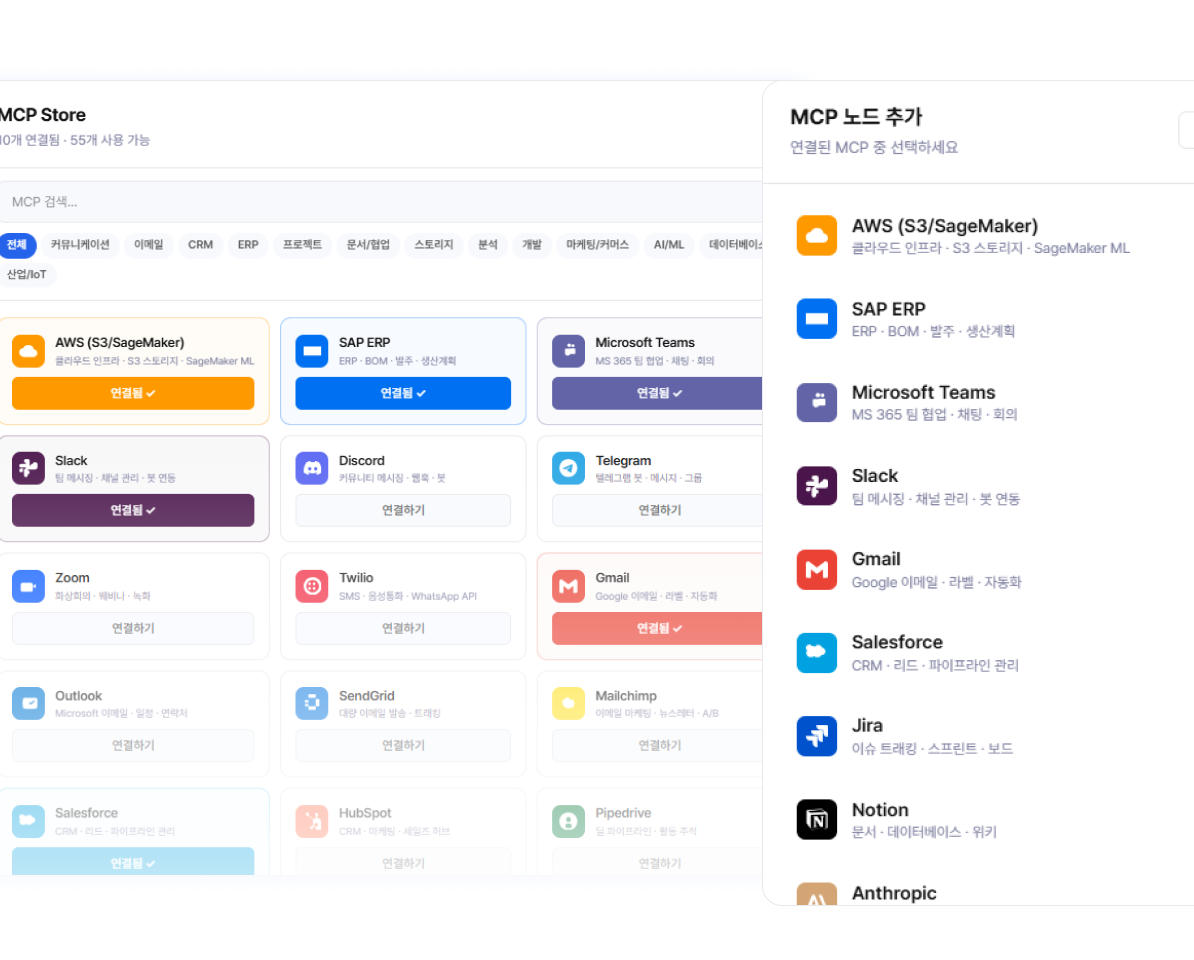Select AWS icon in the node add panel
The width and height of the screenshot is (1194, 960).
(816, 235)
